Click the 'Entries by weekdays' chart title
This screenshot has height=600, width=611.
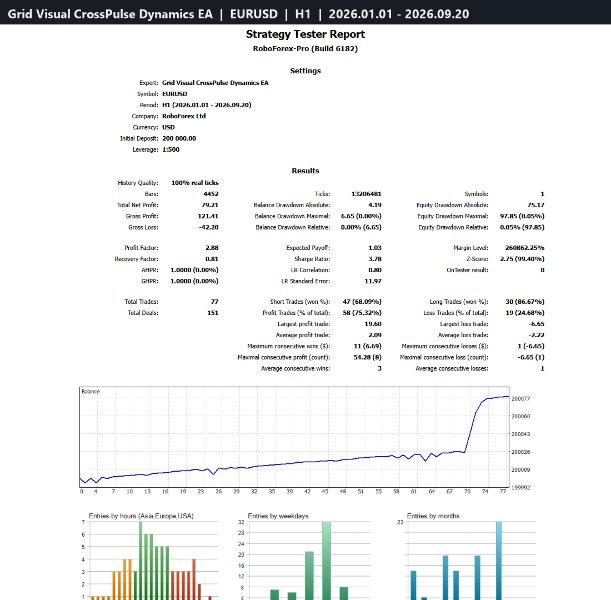pos(278,516)
